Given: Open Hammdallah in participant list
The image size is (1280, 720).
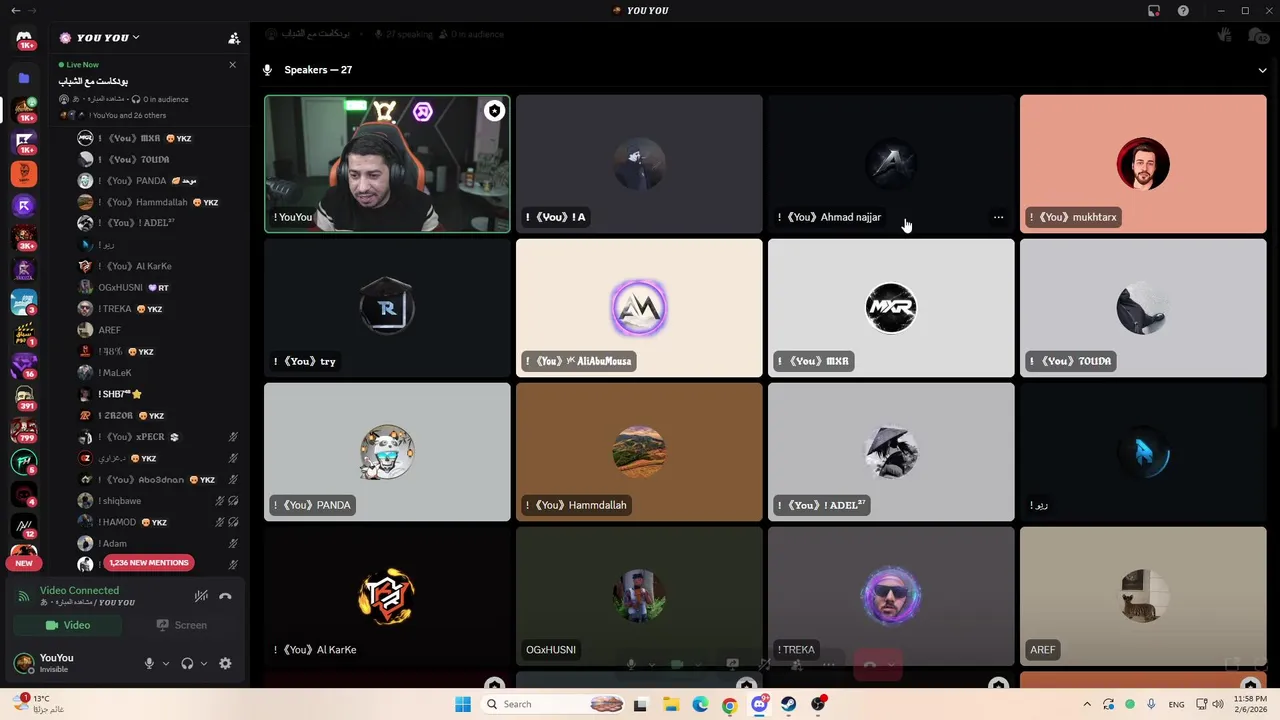Looking at the screenshot, I should click(x=159, y=202).
